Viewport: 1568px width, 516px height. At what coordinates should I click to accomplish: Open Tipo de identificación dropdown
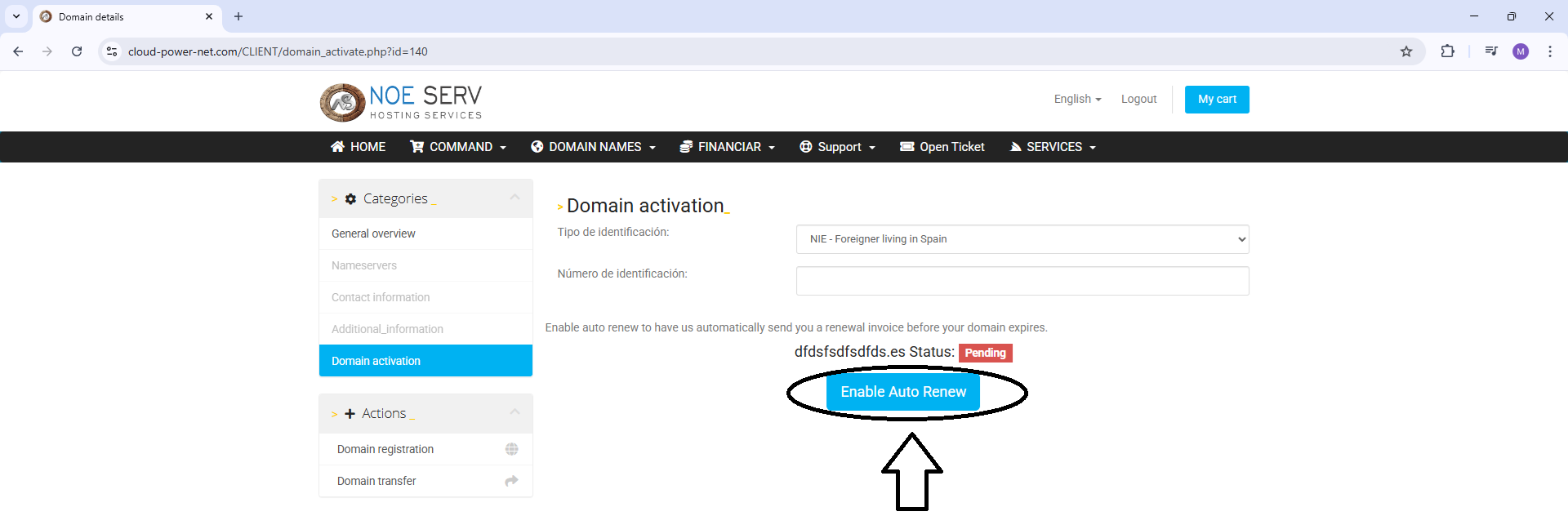[x=1022, y=239]
